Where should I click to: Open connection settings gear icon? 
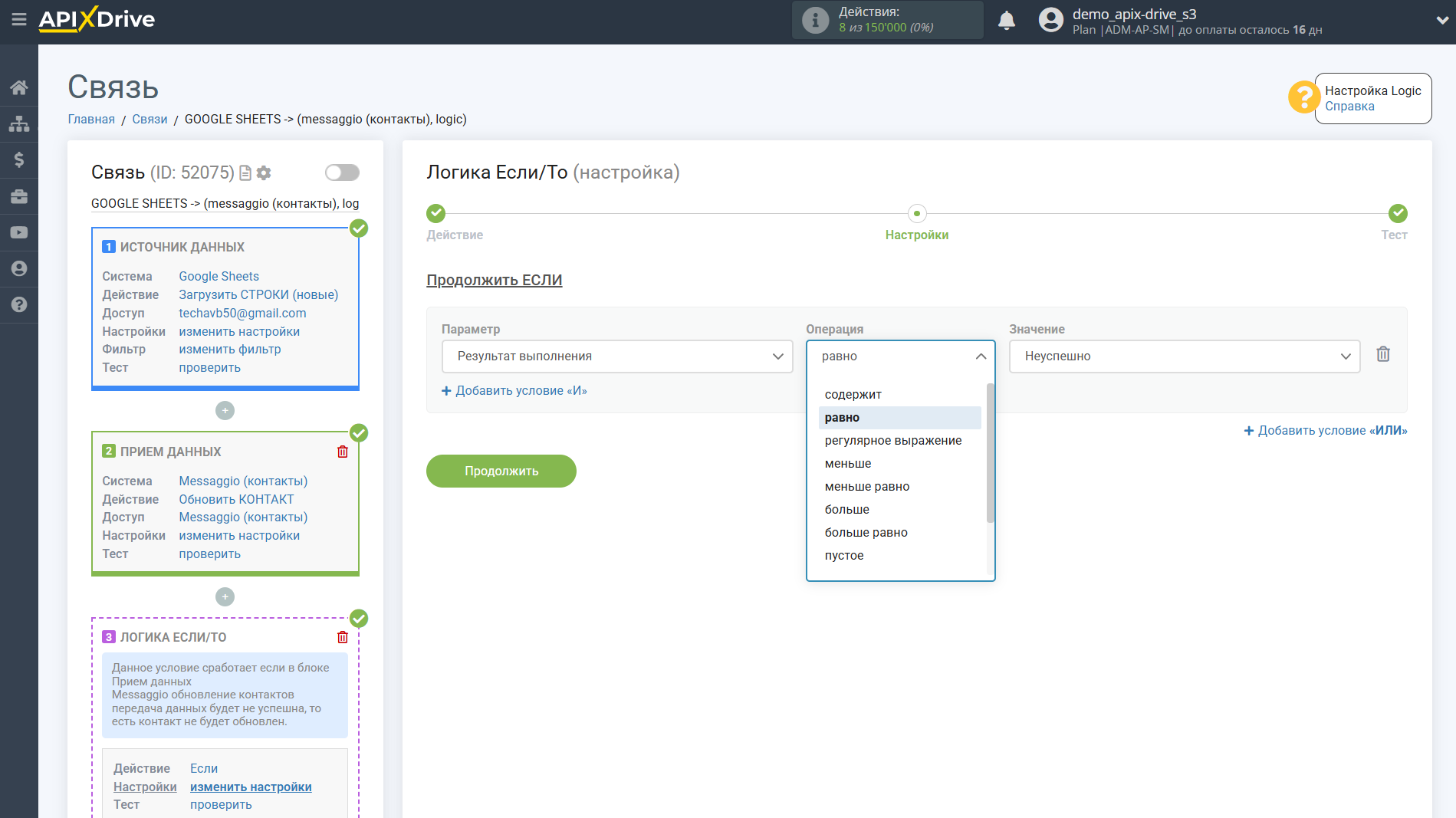click(x=264, y=173)
